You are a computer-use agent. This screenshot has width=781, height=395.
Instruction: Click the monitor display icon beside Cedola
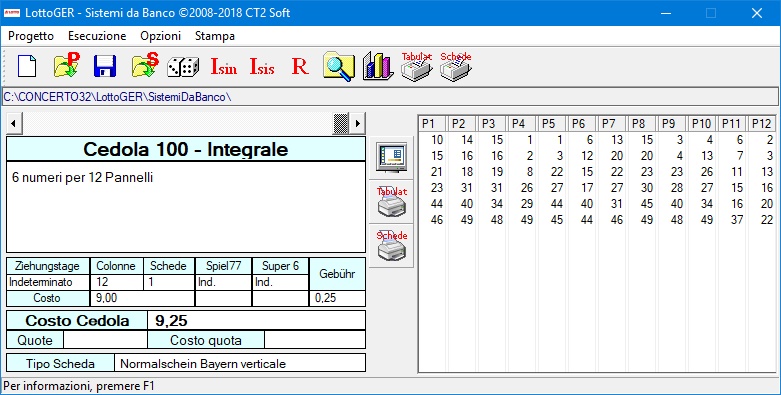pyautogui.click(x=391, y=157)
